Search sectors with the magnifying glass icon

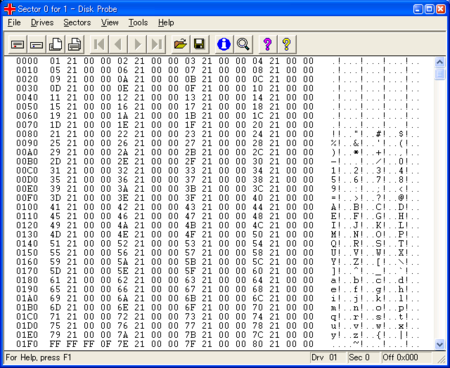pyautogui.click(x=243, y=44)
